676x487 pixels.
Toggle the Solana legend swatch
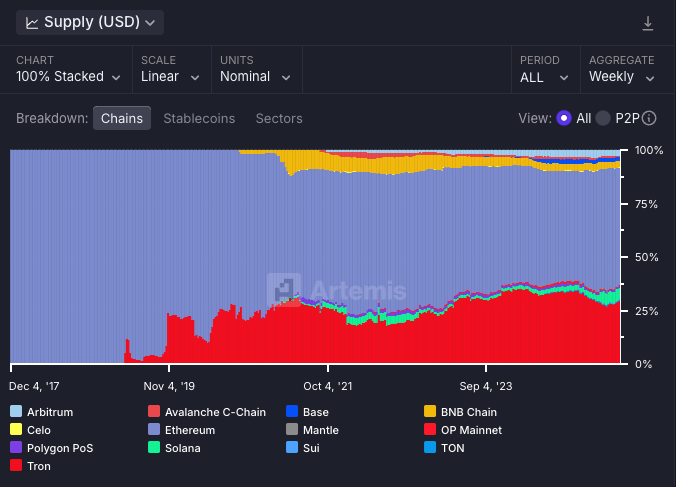154,447
